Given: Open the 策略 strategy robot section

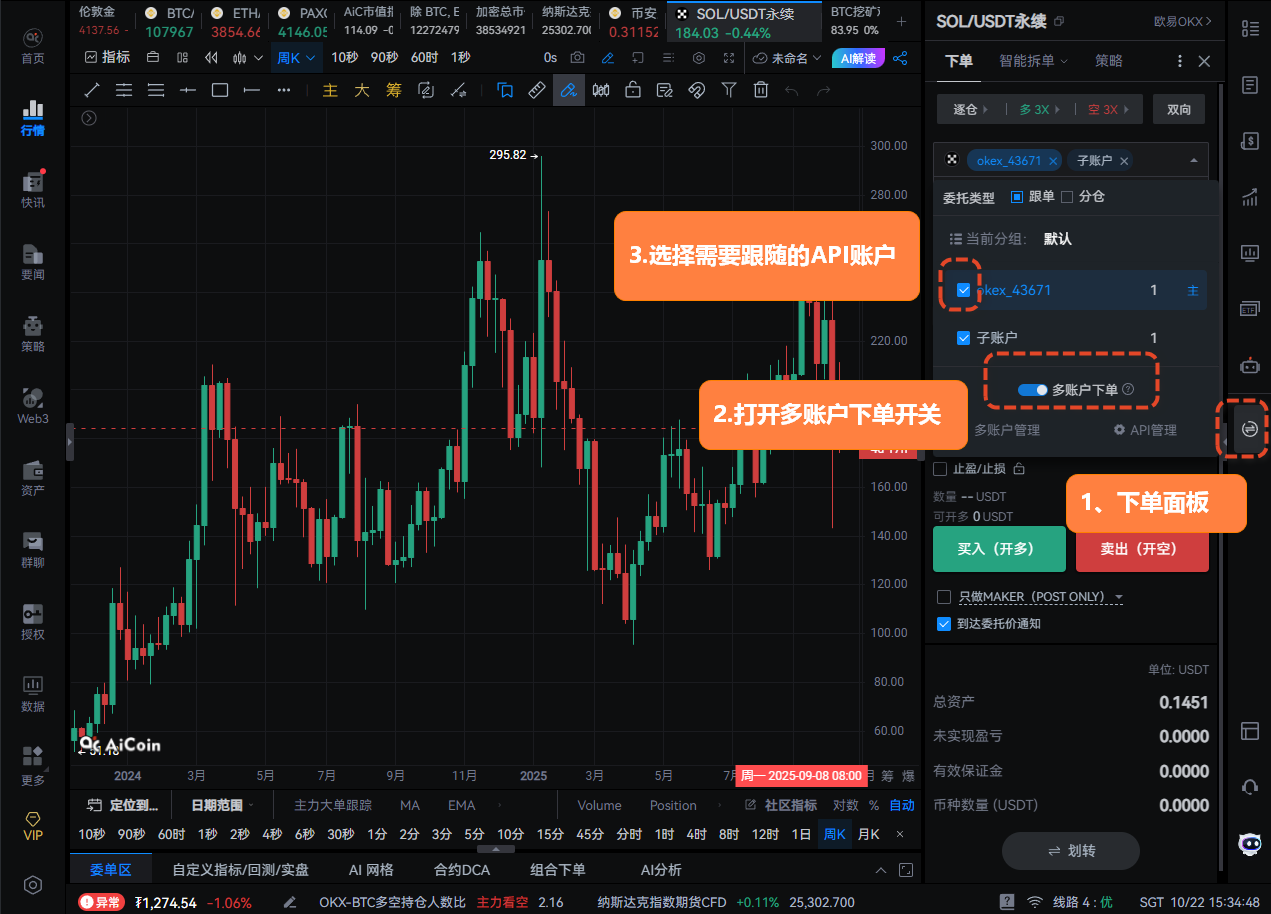Looking at the screenshot, I should coord(33,333).
